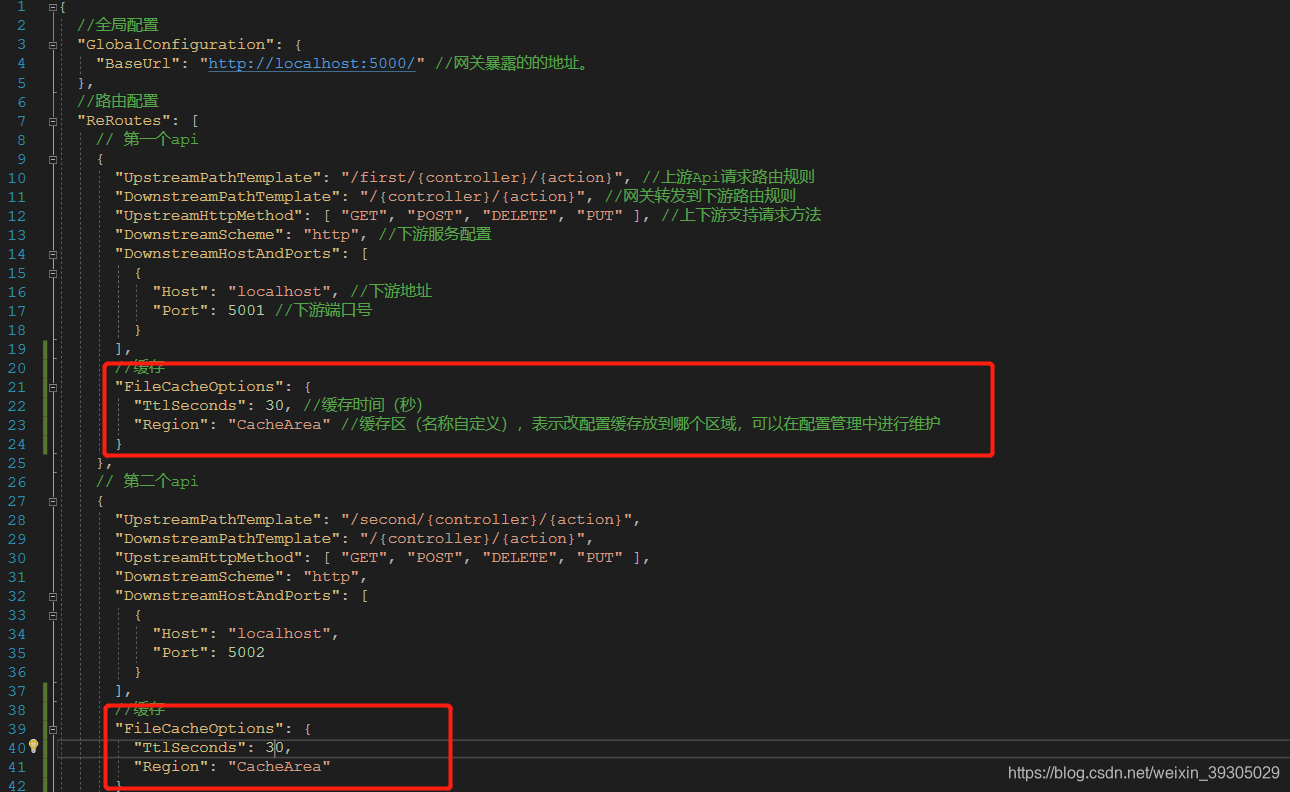
Task: Click the "ReRoutes" key
Action: 124,120
